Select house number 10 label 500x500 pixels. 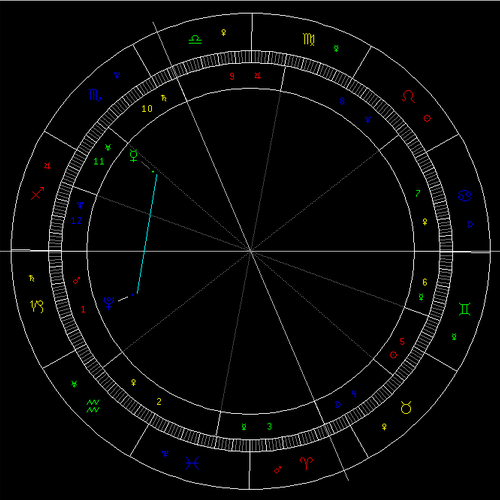pos(147,109)
